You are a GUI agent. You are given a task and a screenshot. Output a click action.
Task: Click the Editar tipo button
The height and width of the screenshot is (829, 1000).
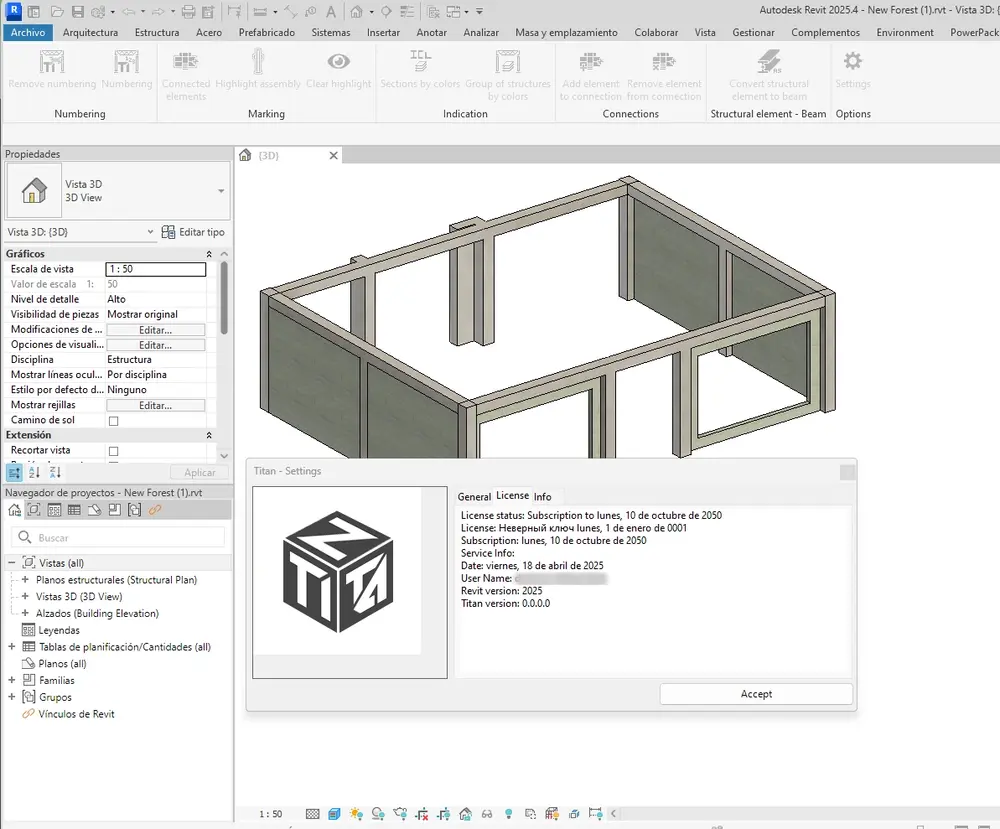[193, 232]
